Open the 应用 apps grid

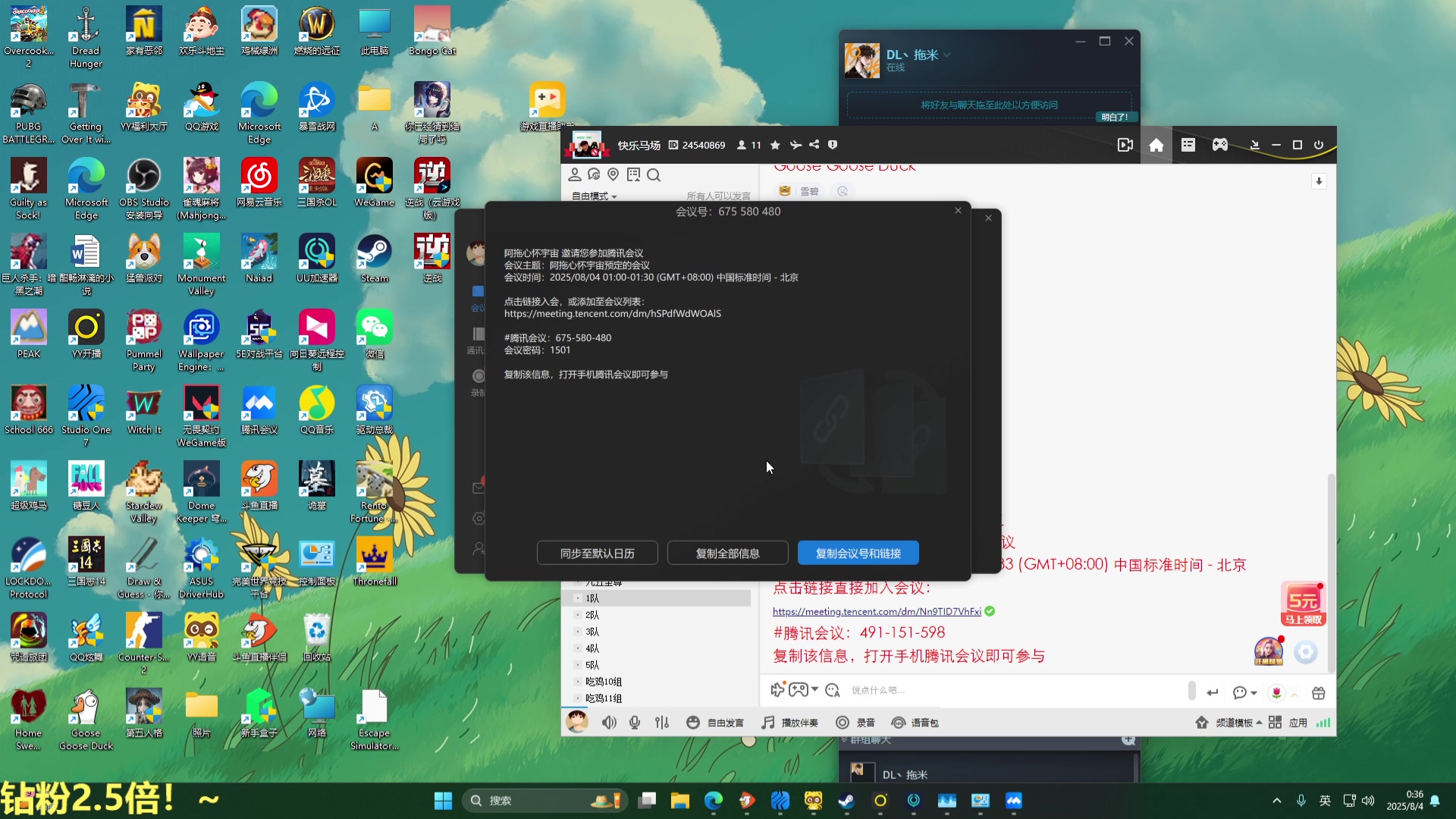[x=1288, y=723]
